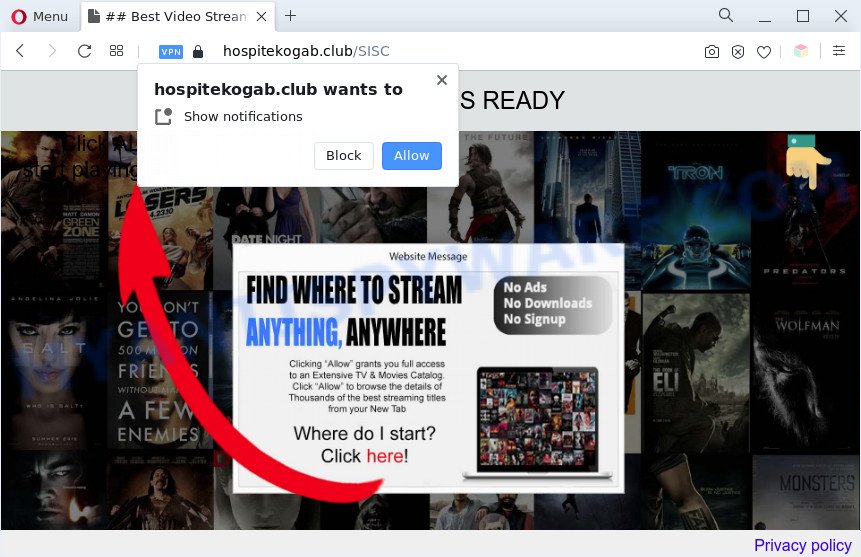Image resolution: width=861 pixels, height=557 pixels.
Task: Close the Best Video Stream tab
Action: click(x=262, y=16)
